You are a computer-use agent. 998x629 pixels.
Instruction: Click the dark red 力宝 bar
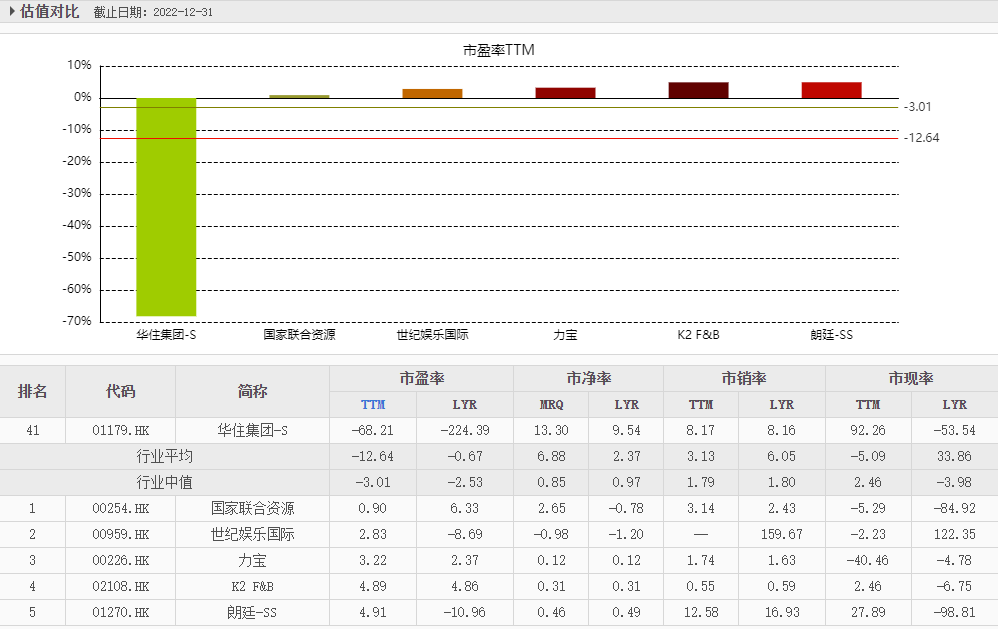pos(565,92)
